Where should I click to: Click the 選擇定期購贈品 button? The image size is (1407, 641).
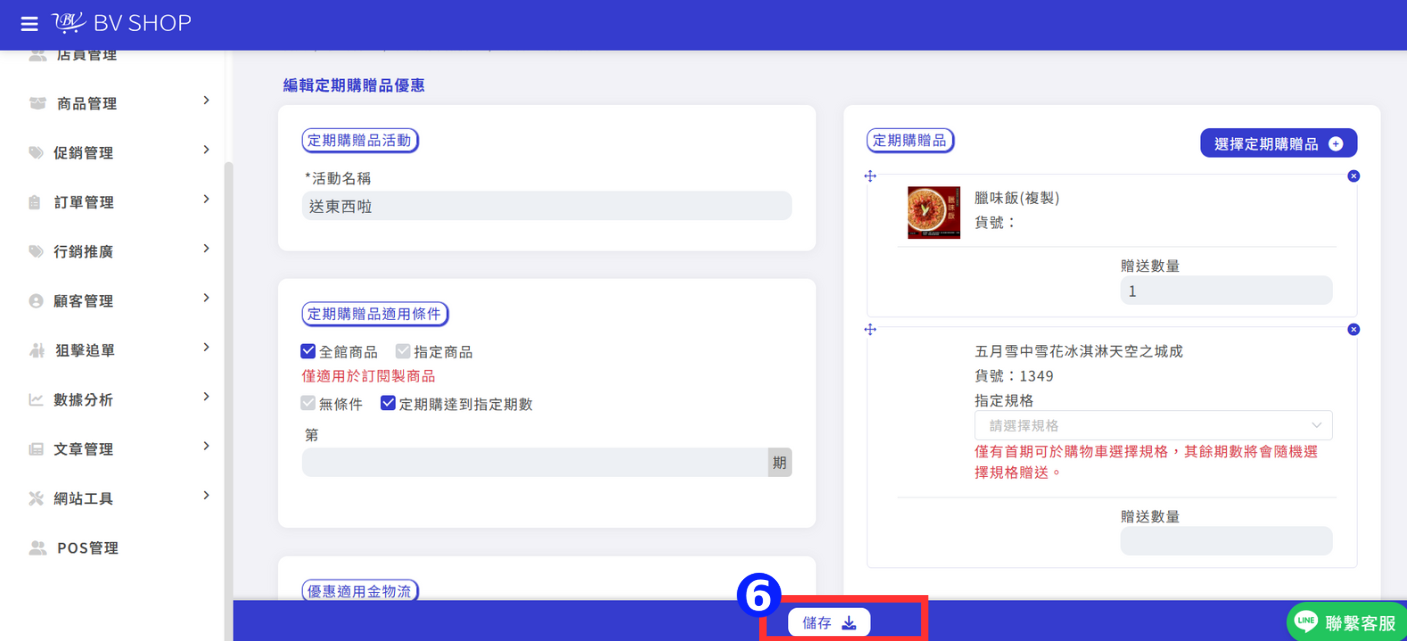[x=1278, y=144]
